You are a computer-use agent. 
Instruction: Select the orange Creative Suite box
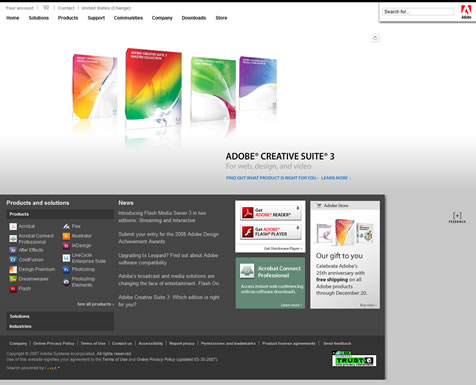(x=95, y=86)
